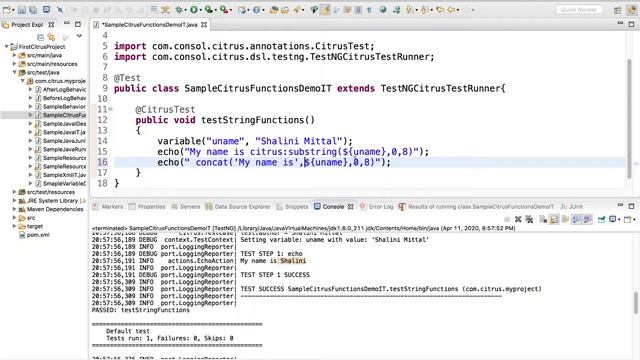Screen dimensions: 640x360
Task: Click the New file toolbar icon
Action: click(7, 10)
